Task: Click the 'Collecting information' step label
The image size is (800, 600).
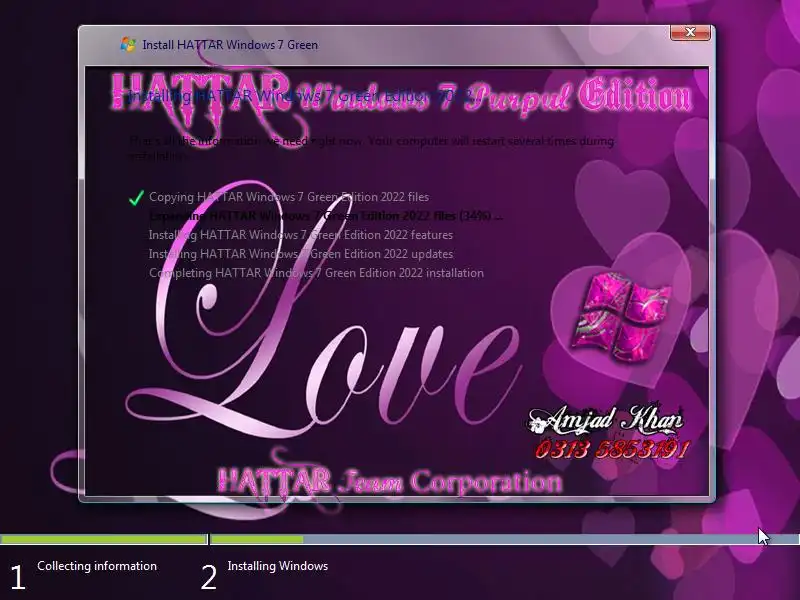Action: pos(97,566)
